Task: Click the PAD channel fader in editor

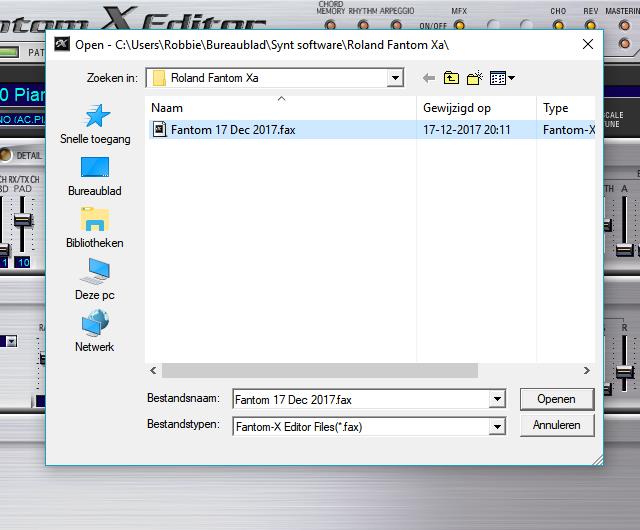Action: coord(22,220)
